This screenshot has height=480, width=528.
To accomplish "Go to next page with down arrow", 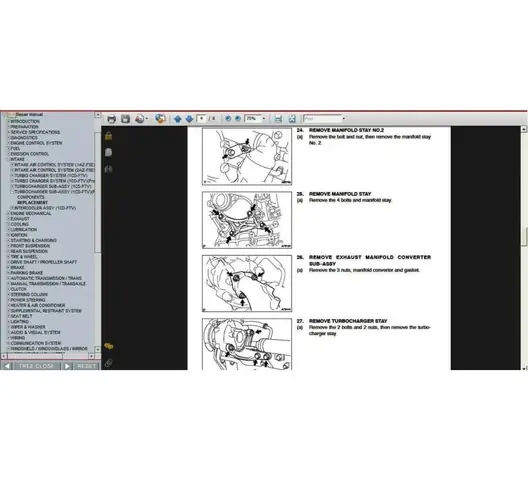I will 189,119.
